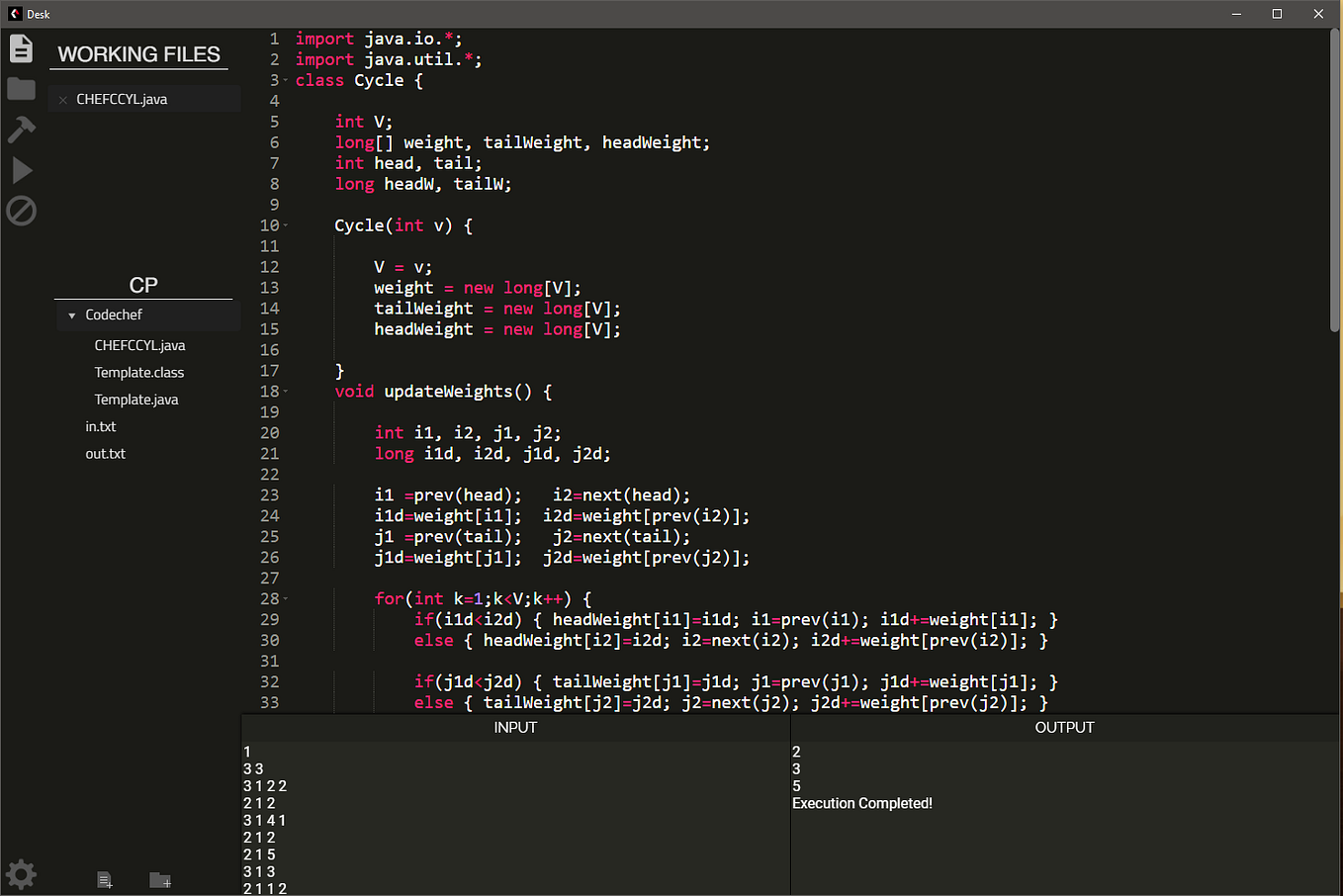Fold the for loop at line 28
1343x896 pixels.
(286, 598)
